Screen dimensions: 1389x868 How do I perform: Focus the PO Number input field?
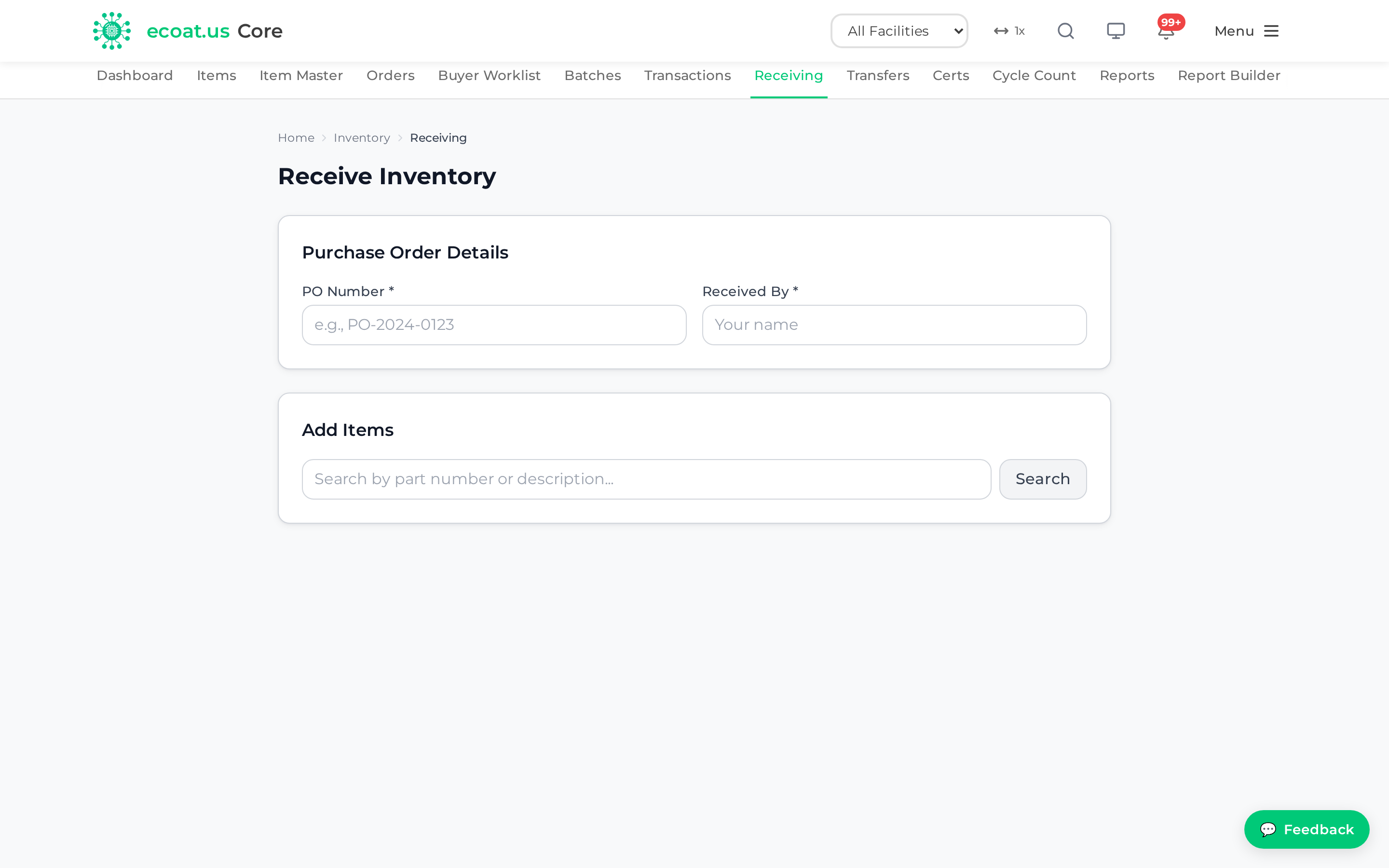(494, 325)
